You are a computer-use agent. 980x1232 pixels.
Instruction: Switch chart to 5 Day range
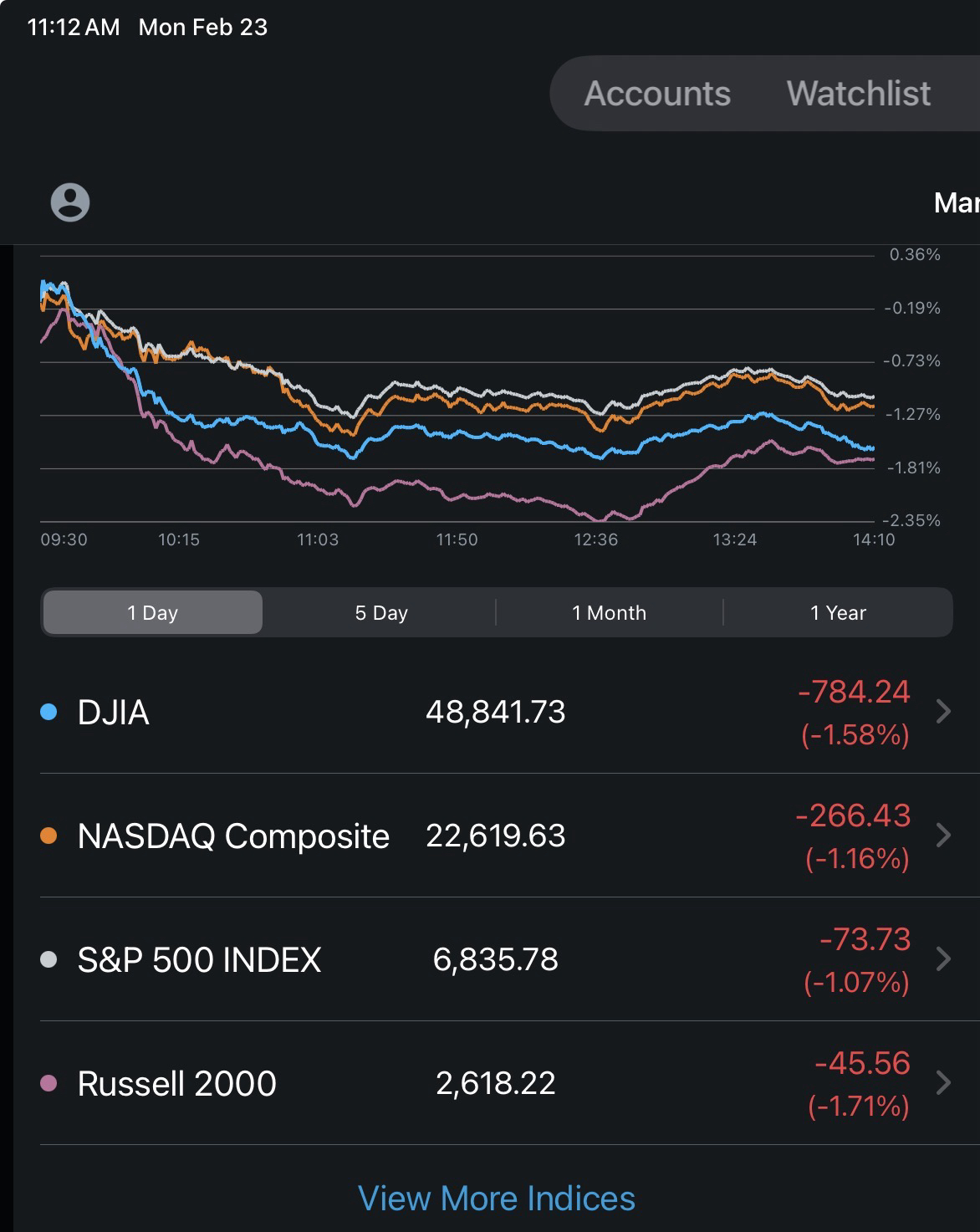[x=381, y=613]
